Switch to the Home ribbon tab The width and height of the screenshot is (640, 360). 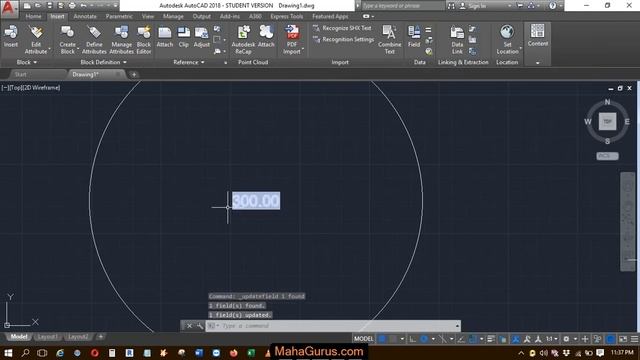[33, 16]
